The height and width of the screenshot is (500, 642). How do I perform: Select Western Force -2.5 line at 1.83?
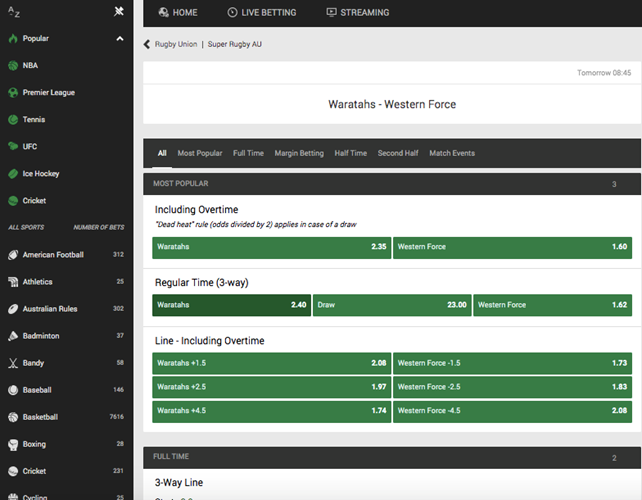pyautogui.click(x=512, y=387)
